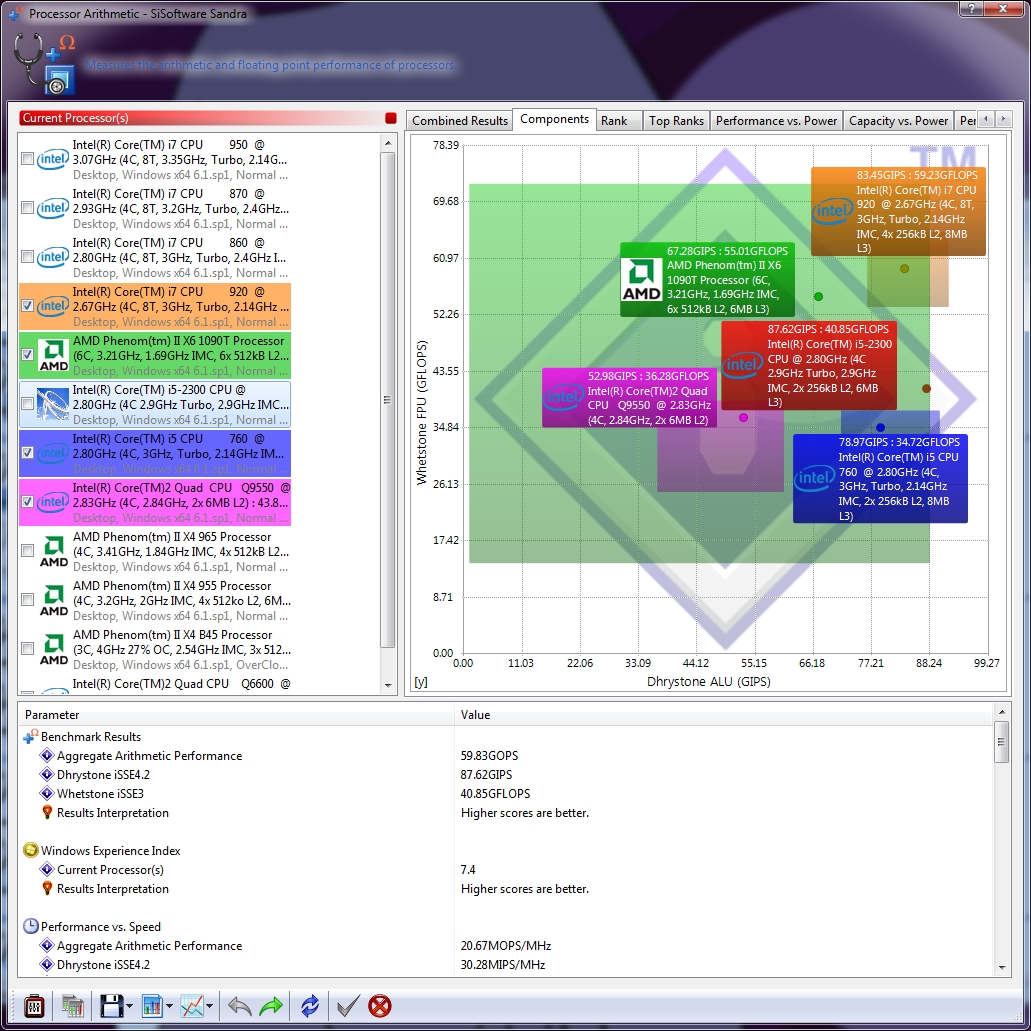Check the Core i7 870 processor checkbox
The width and height of the screenshot is (1031, 1031).
[x=27, y=208]
